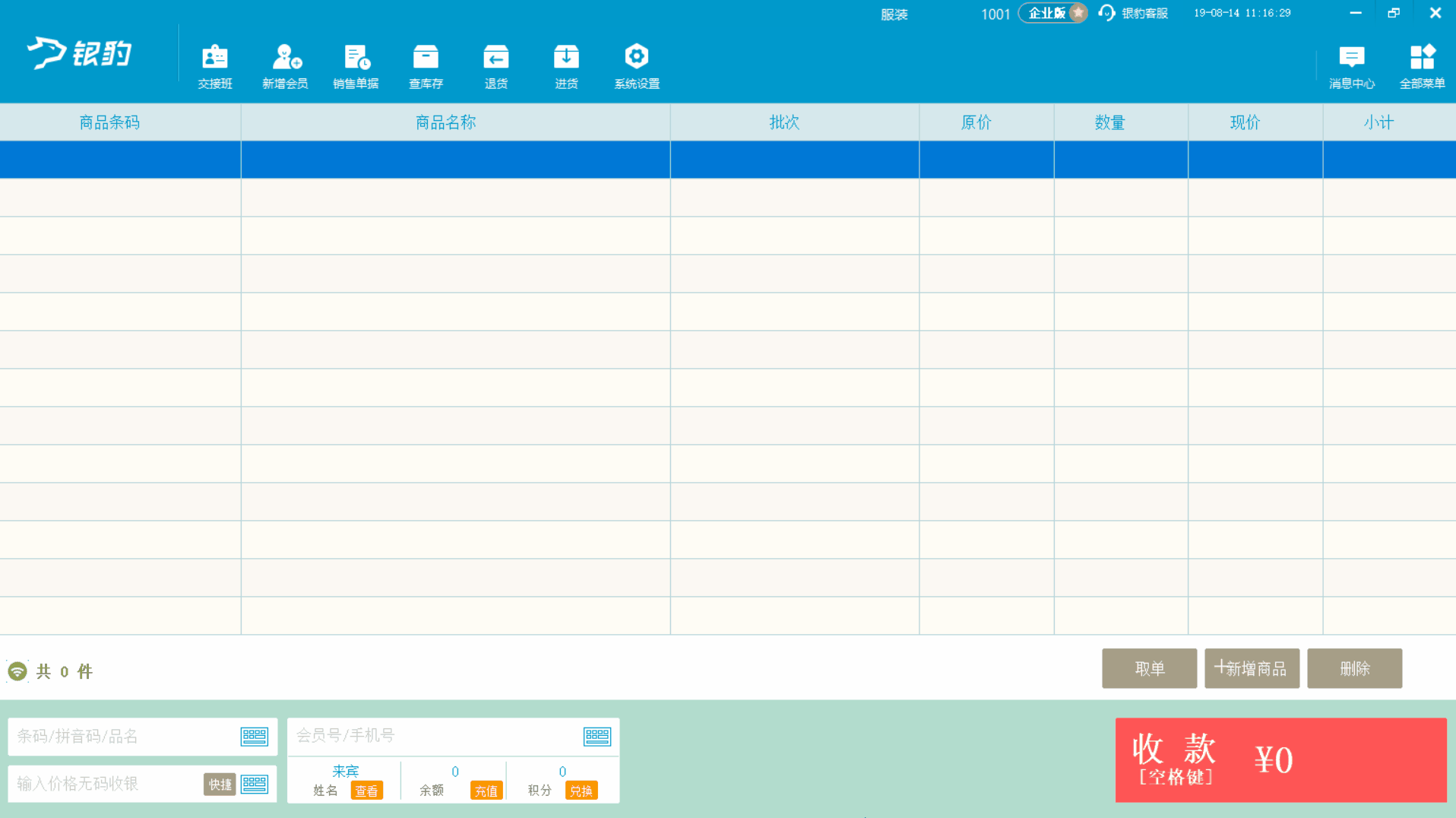The height and width of the screenshot is (818, 1456).
Task: Contact 银豹客服 customer service
Action: pos(1134,13)
